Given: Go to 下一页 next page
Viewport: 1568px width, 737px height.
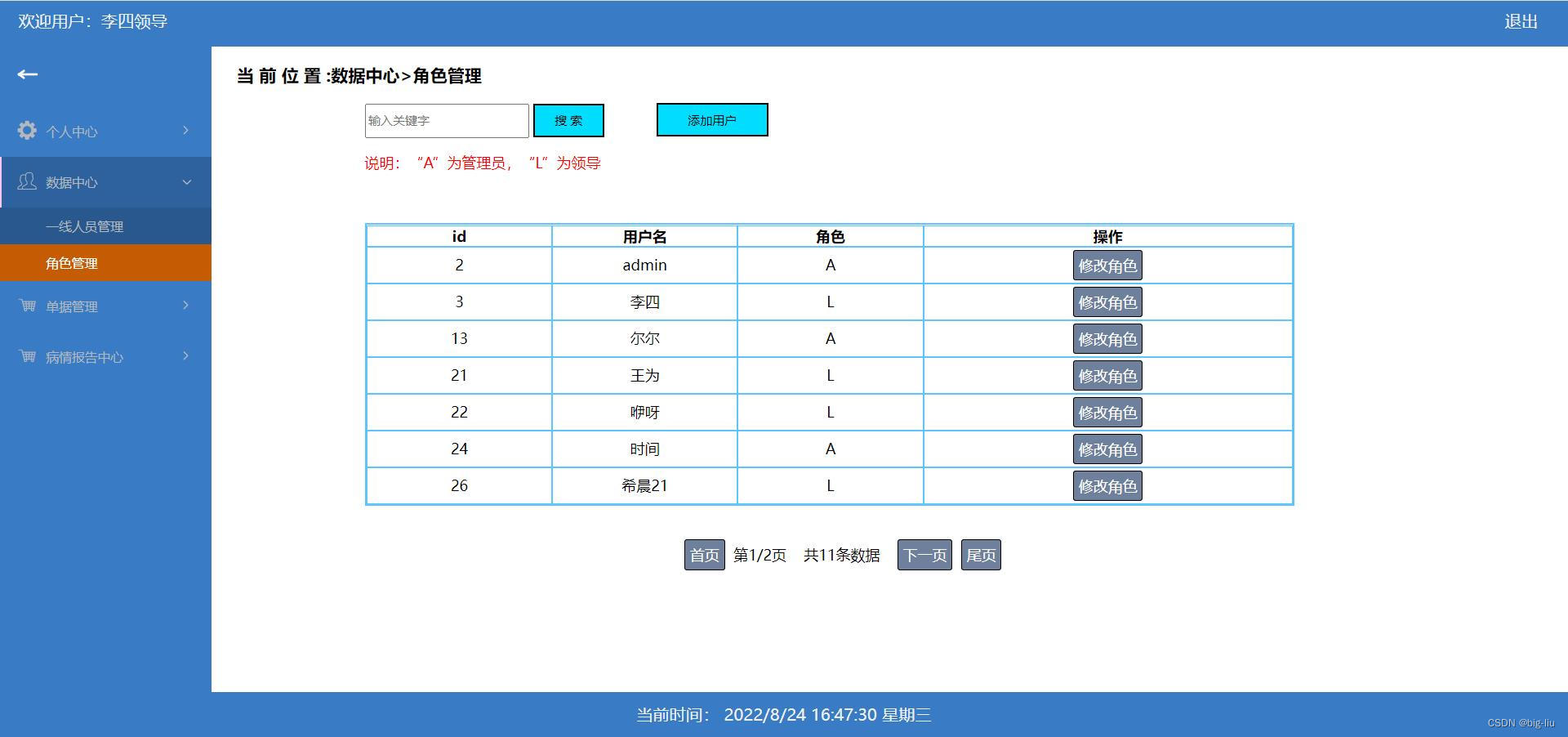Looking at the screenshot, I should click(x=924, y=556).
